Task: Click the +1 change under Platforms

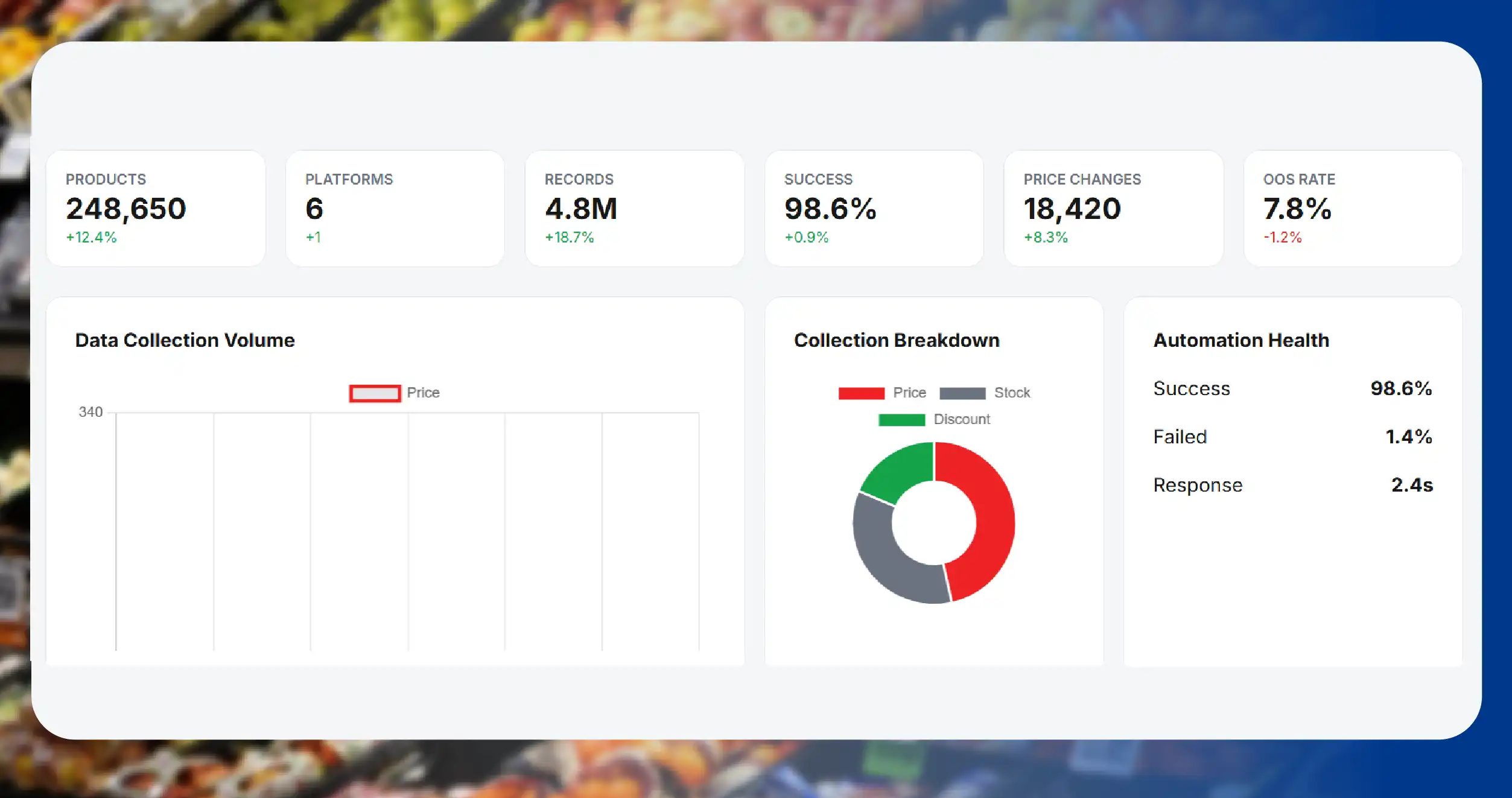Action: tap(313, 238)
